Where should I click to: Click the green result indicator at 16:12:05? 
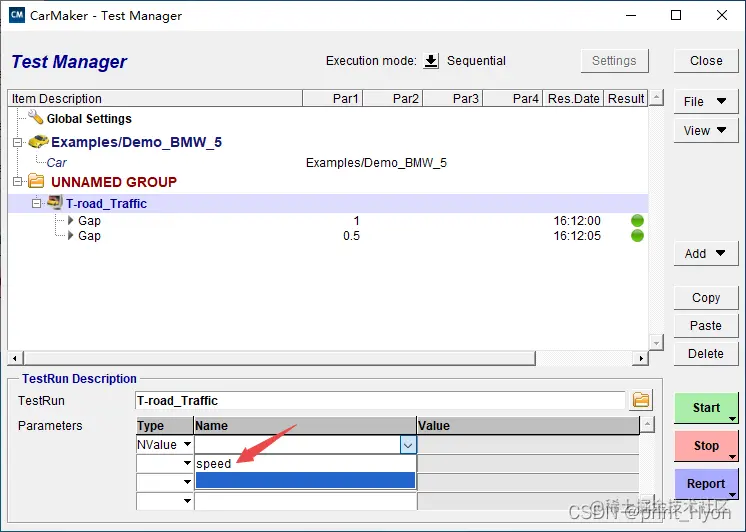pyautogui.click(x=637, y=236)
